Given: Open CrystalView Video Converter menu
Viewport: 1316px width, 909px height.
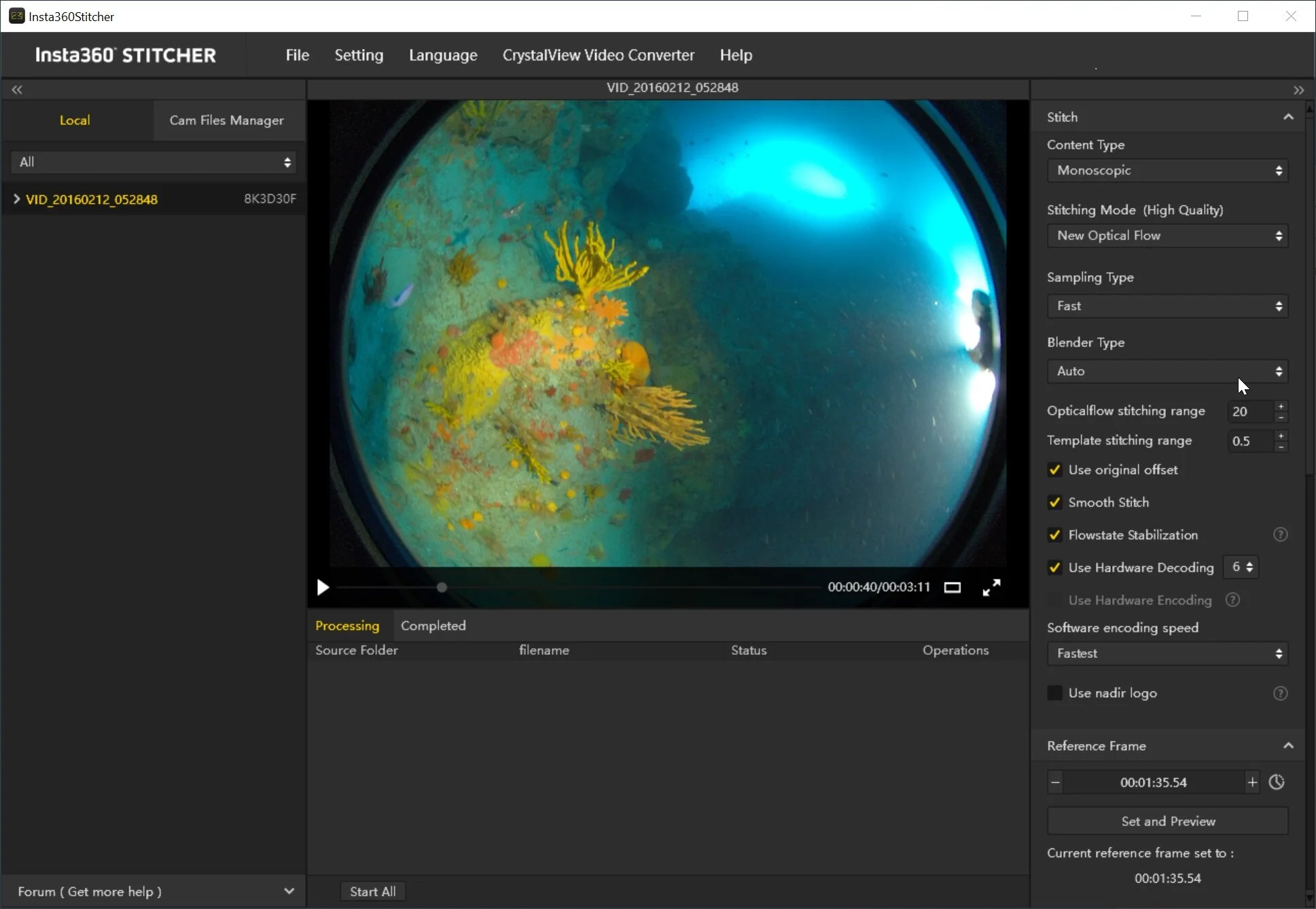Looking at the screenshot, I should (599, 55).
